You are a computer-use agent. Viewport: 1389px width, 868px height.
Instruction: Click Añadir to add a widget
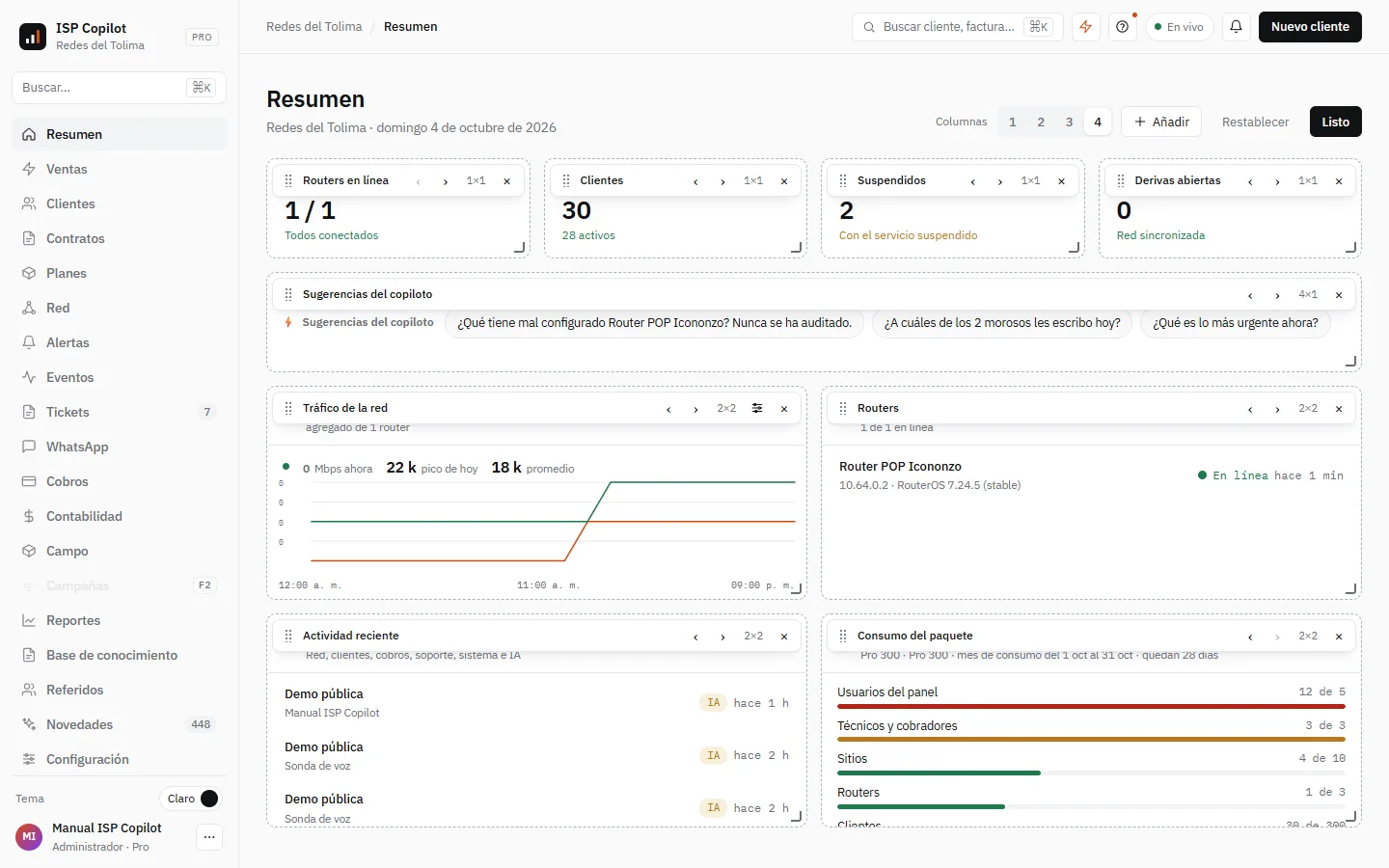[1161, 122]
